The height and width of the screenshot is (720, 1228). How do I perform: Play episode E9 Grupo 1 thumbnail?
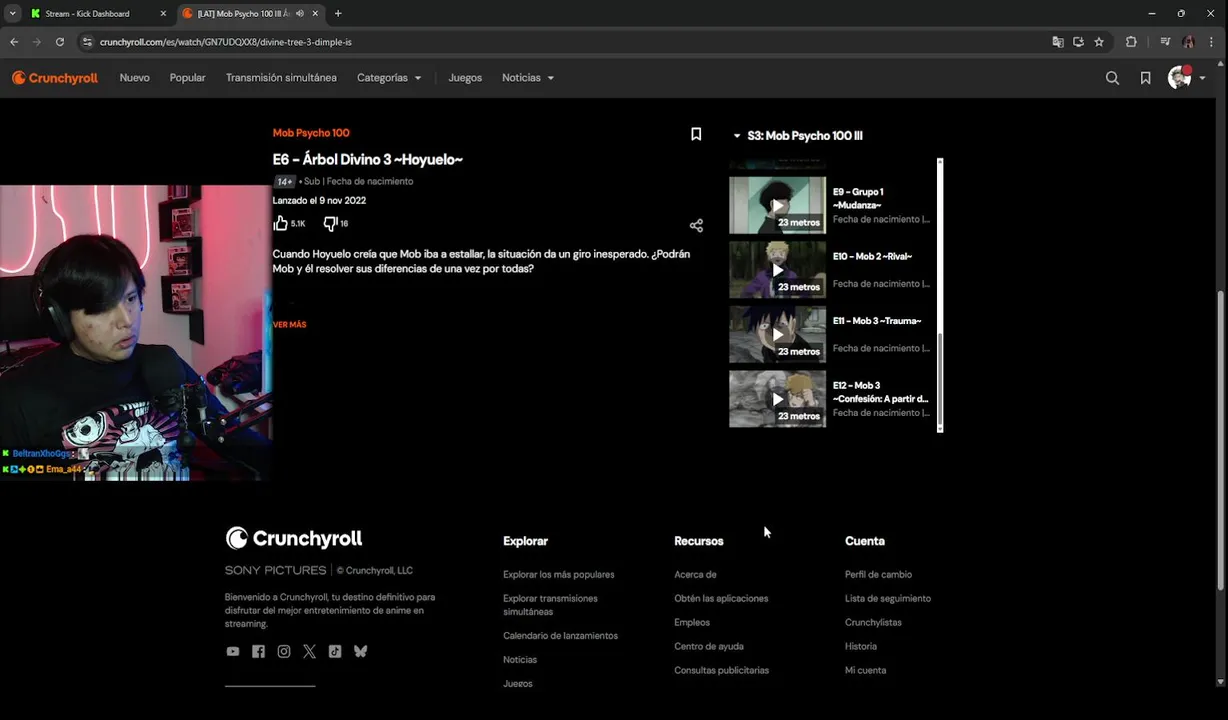coord(778,205)
